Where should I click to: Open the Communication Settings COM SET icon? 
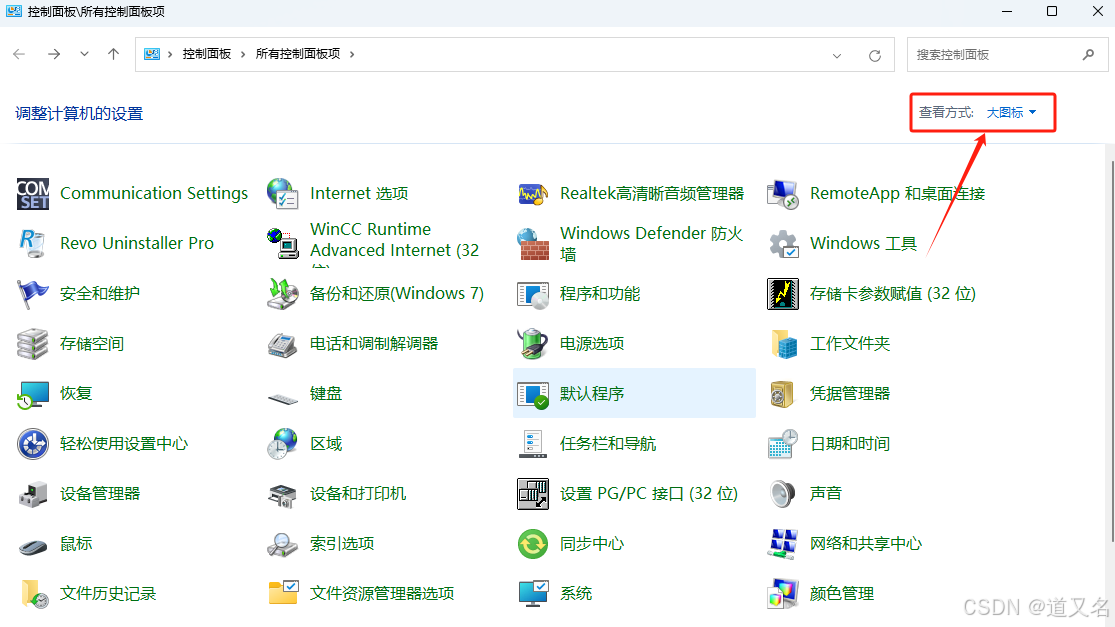point(33,193)
